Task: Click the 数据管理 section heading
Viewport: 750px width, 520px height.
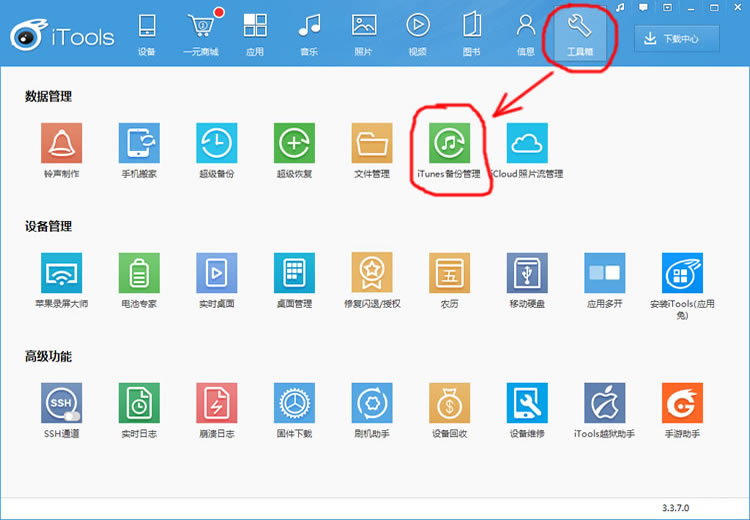Action: (x=48, y=97)
